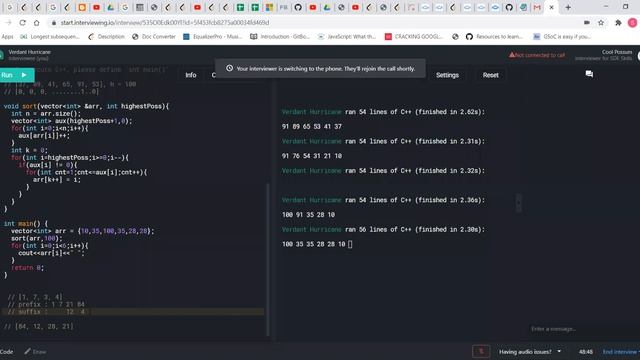The image size is (640, 360).
Task: Click the 48:48 interview timer
Action: coord(586,352)
